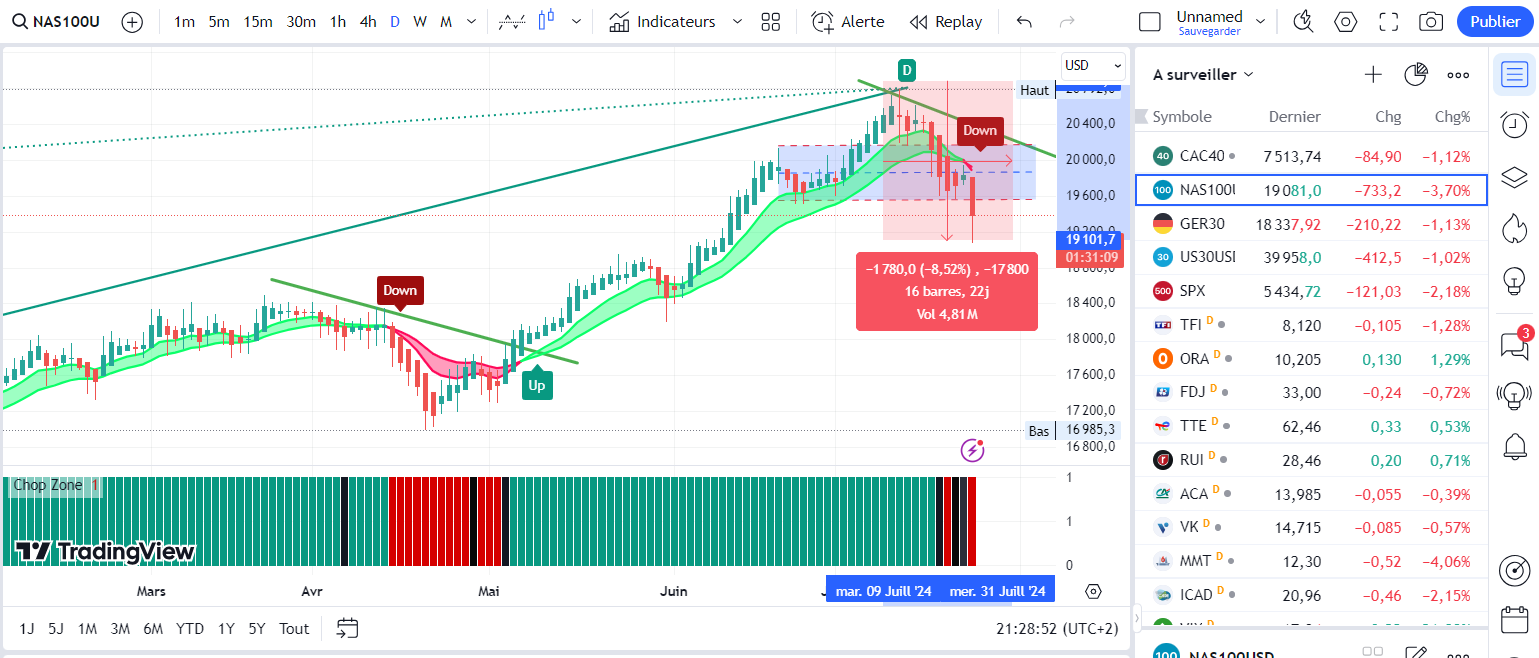The height and width of the screenshot is (658, 1539).
Task: Sort watchlist by Chg% column header
Action: [x=1452, y=117]
